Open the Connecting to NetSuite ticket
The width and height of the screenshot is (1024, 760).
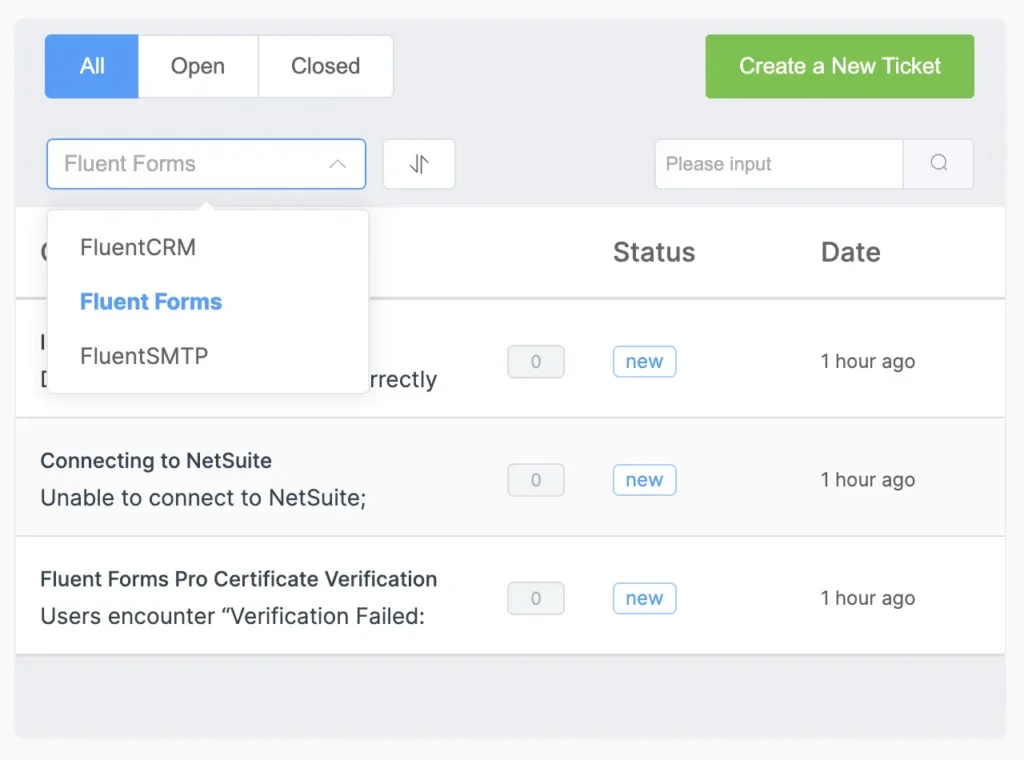click(x=156, y=460)
